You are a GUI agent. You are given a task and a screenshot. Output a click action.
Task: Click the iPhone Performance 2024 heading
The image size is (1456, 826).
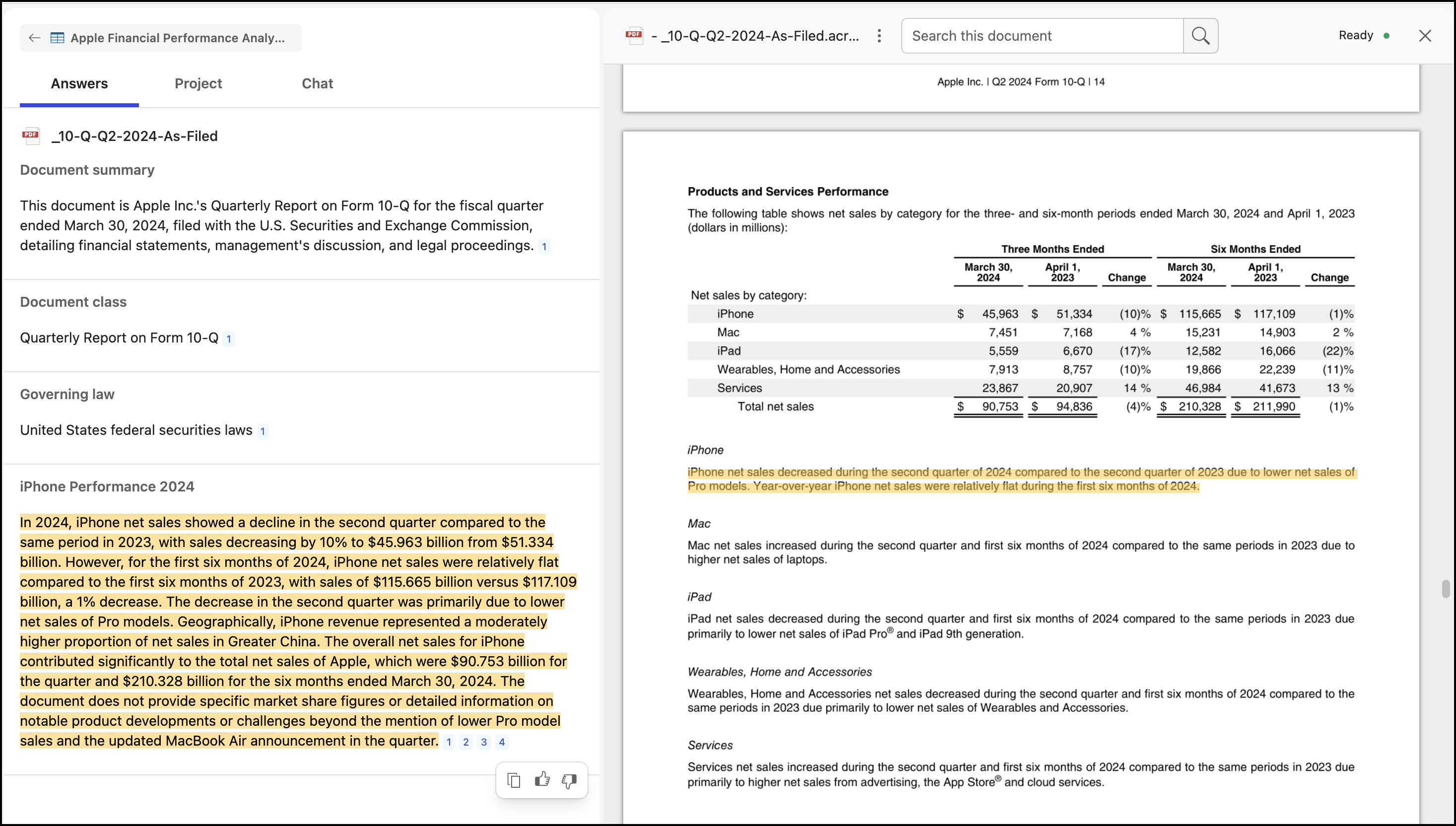107,487
